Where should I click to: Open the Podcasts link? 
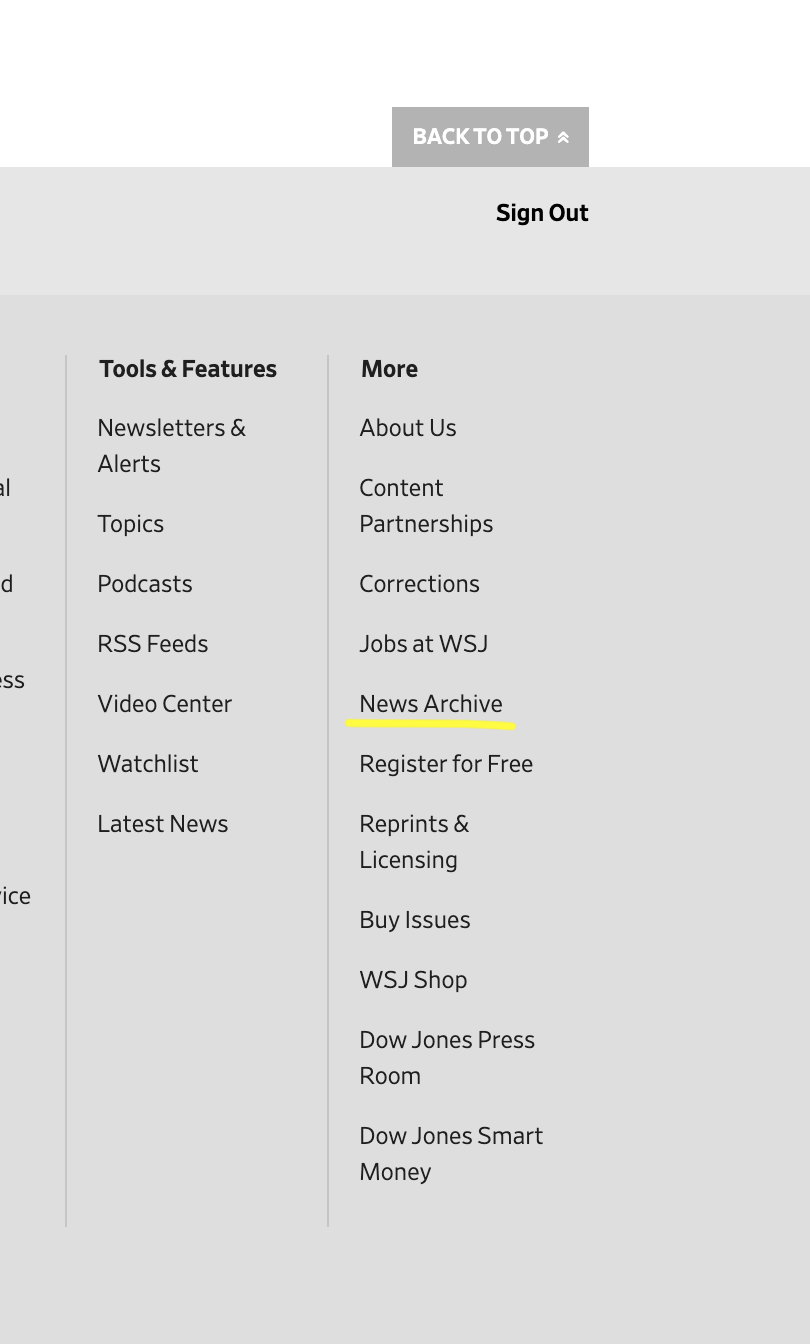[x=145, y=584]
